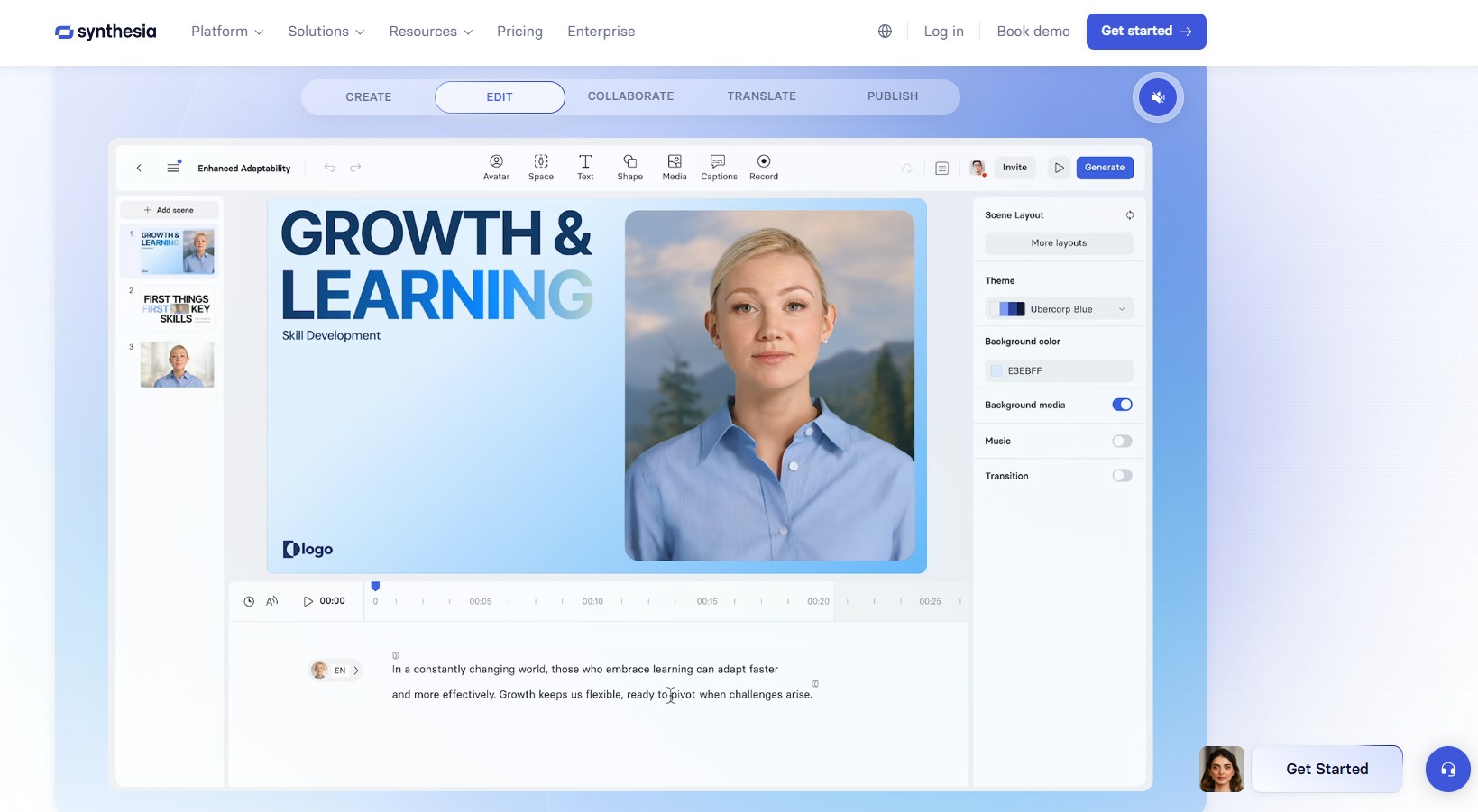Screen dimensions: 1478x812
Task: Expand the EN voice language selector
Action: point(335,671)
